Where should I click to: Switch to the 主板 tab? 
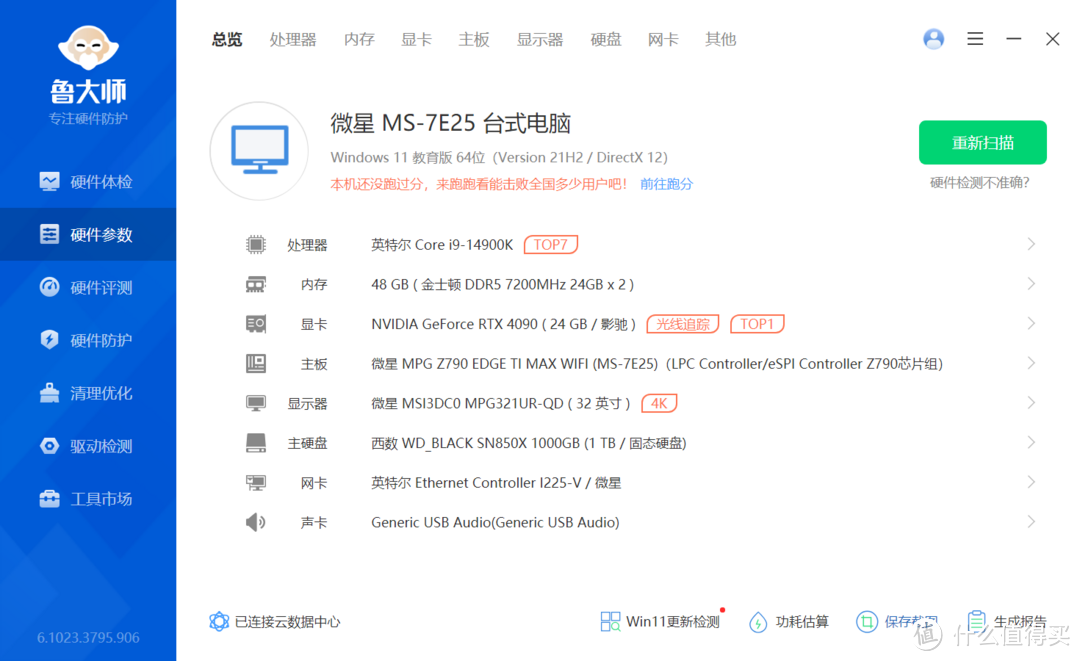coord(474,39)
